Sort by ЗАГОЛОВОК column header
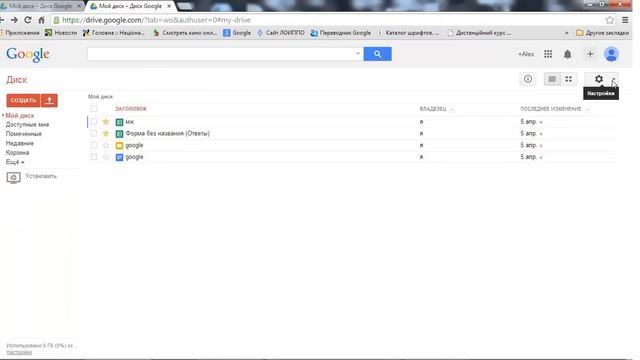 tap(131, 109)
